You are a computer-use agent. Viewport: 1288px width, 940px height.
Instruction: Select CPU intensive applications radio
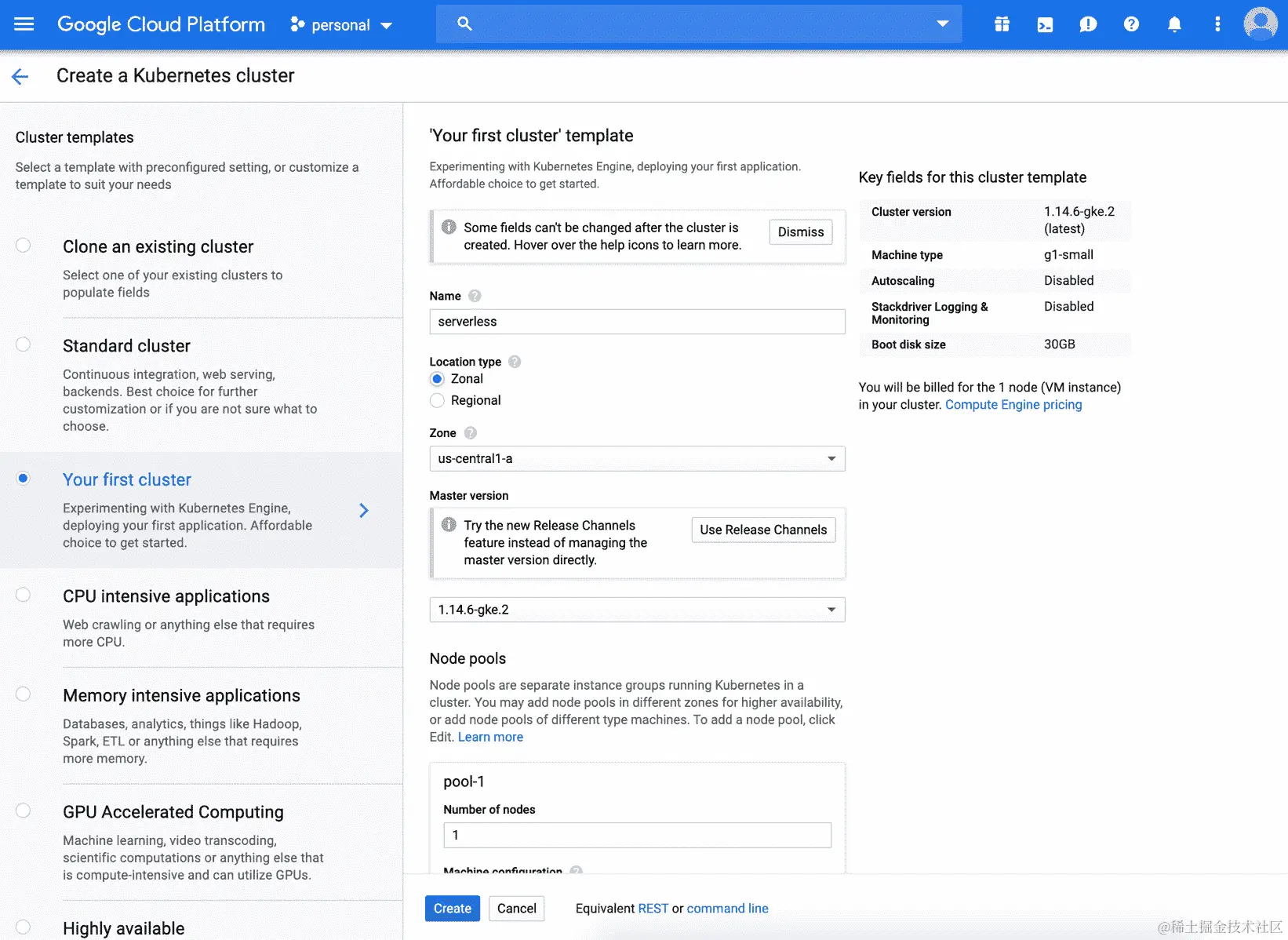[24, 595]
